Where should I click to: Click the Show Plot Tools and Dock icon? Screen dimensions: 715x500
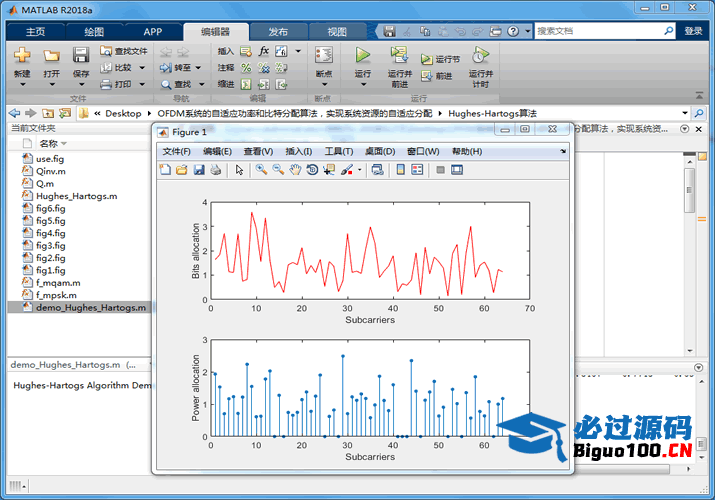tap(457, 170)
